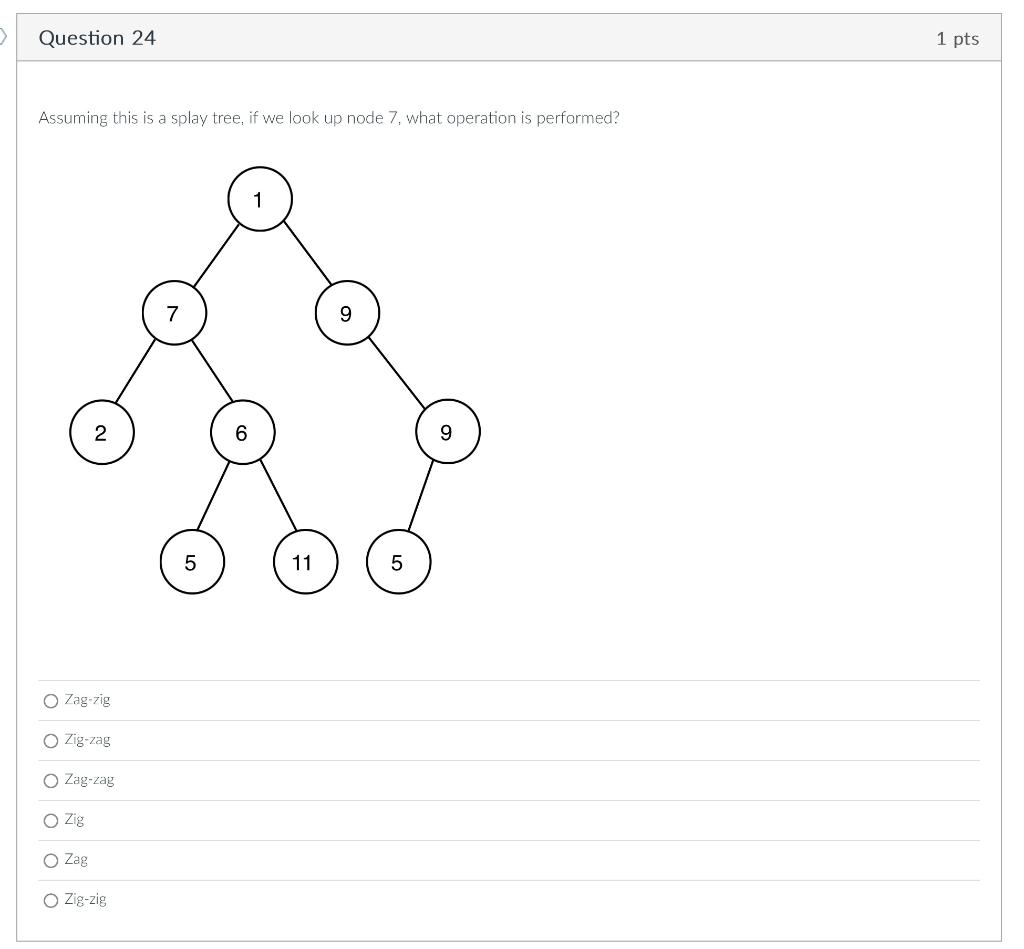Select the Zig-zag answer option

51,740
